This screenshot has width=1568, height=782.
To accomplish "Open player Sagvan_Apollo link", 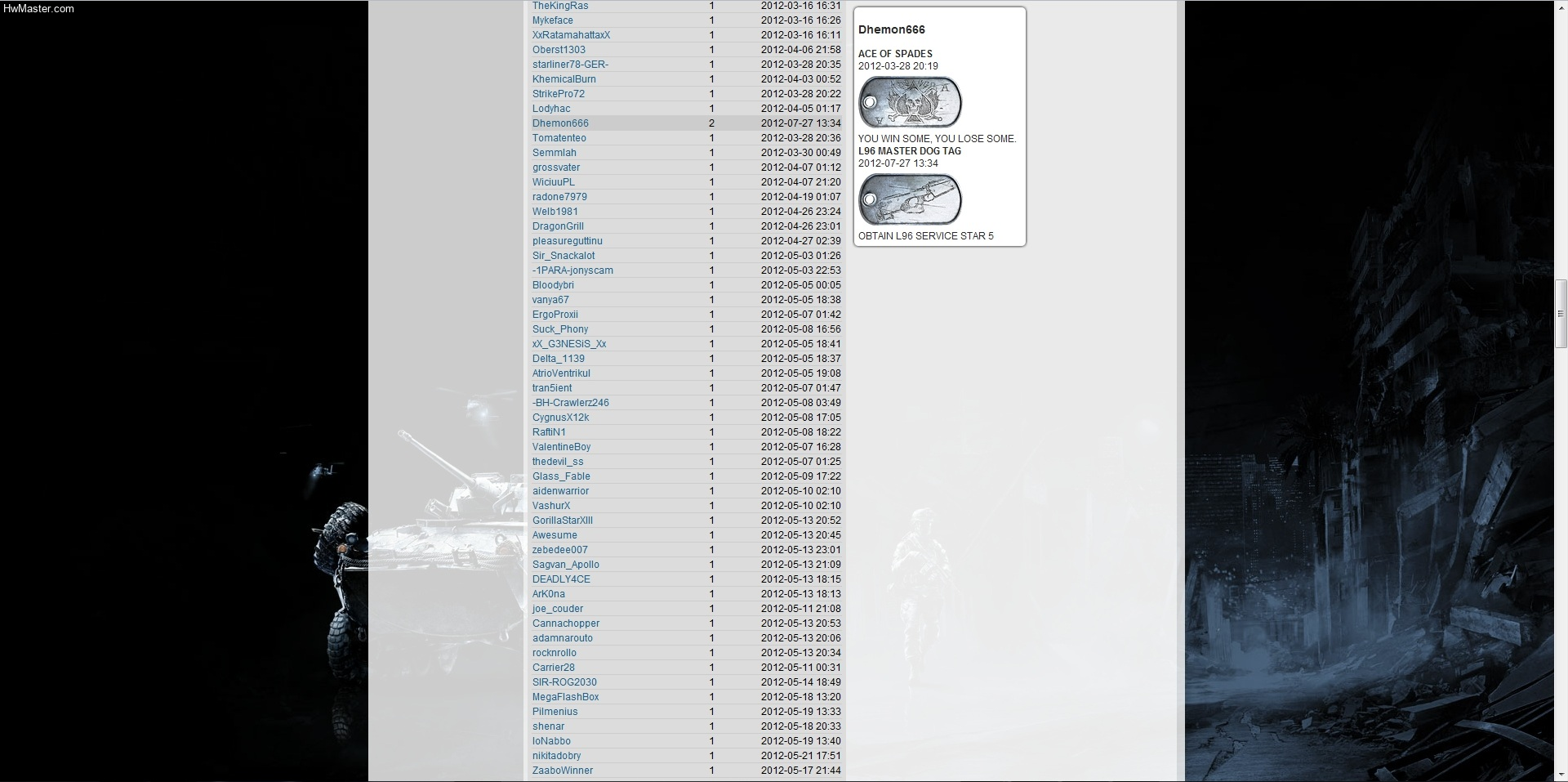I will click(566, 565).
